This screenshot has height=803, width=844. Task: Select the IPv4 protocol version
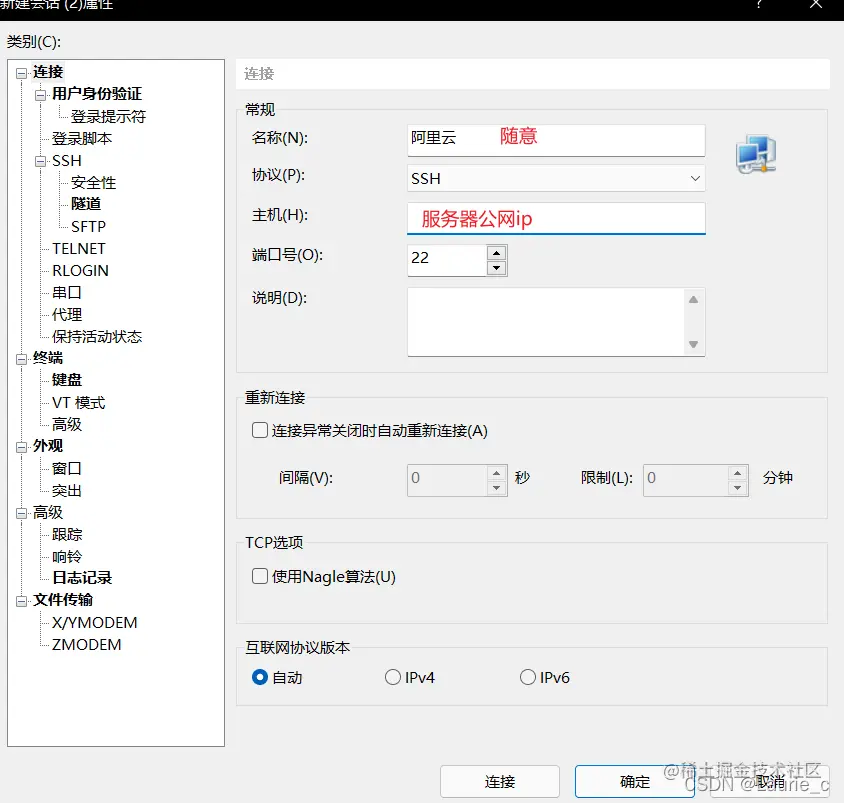click(393, 677)
